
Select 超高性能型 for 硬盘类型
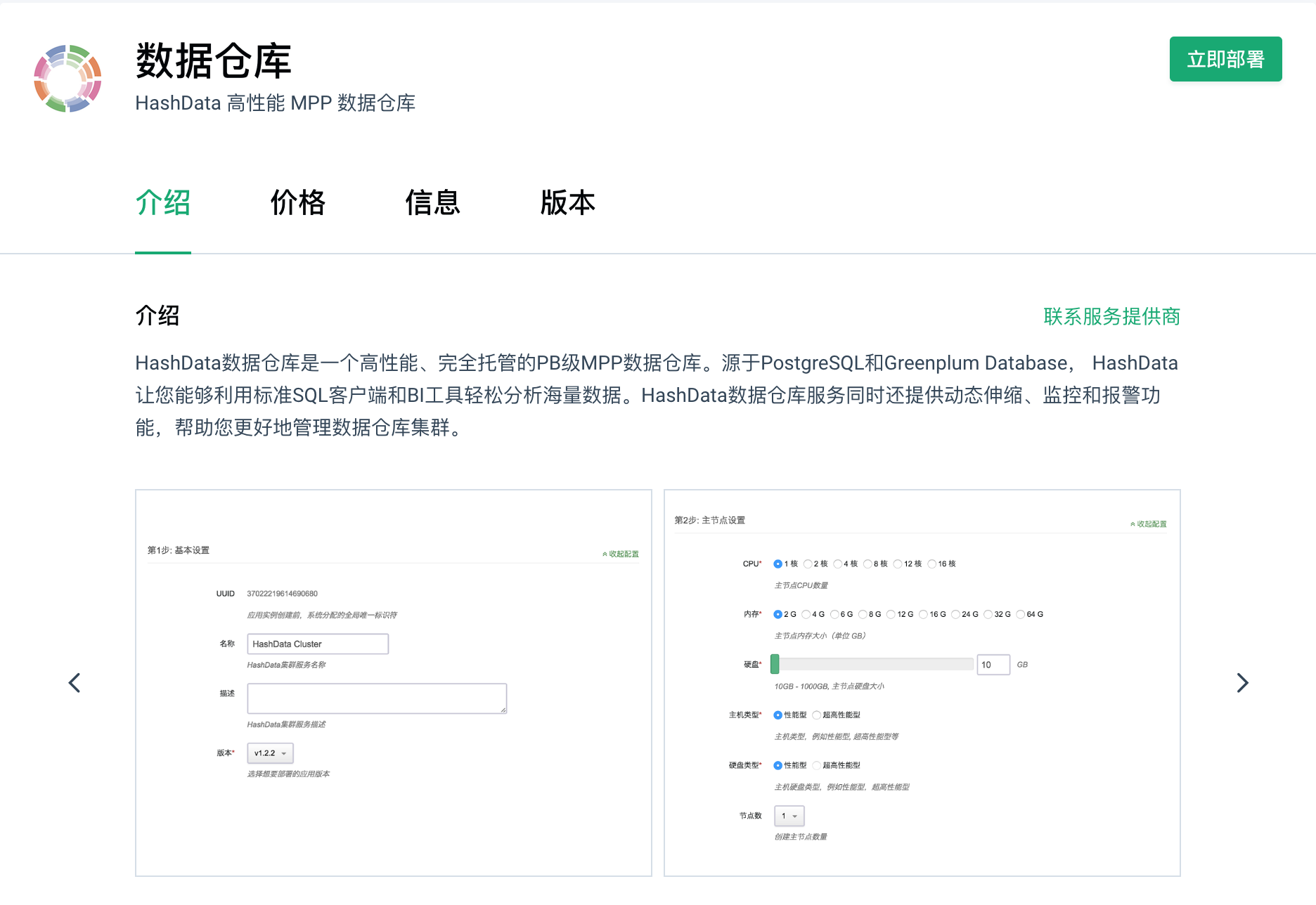coord(816,766)
